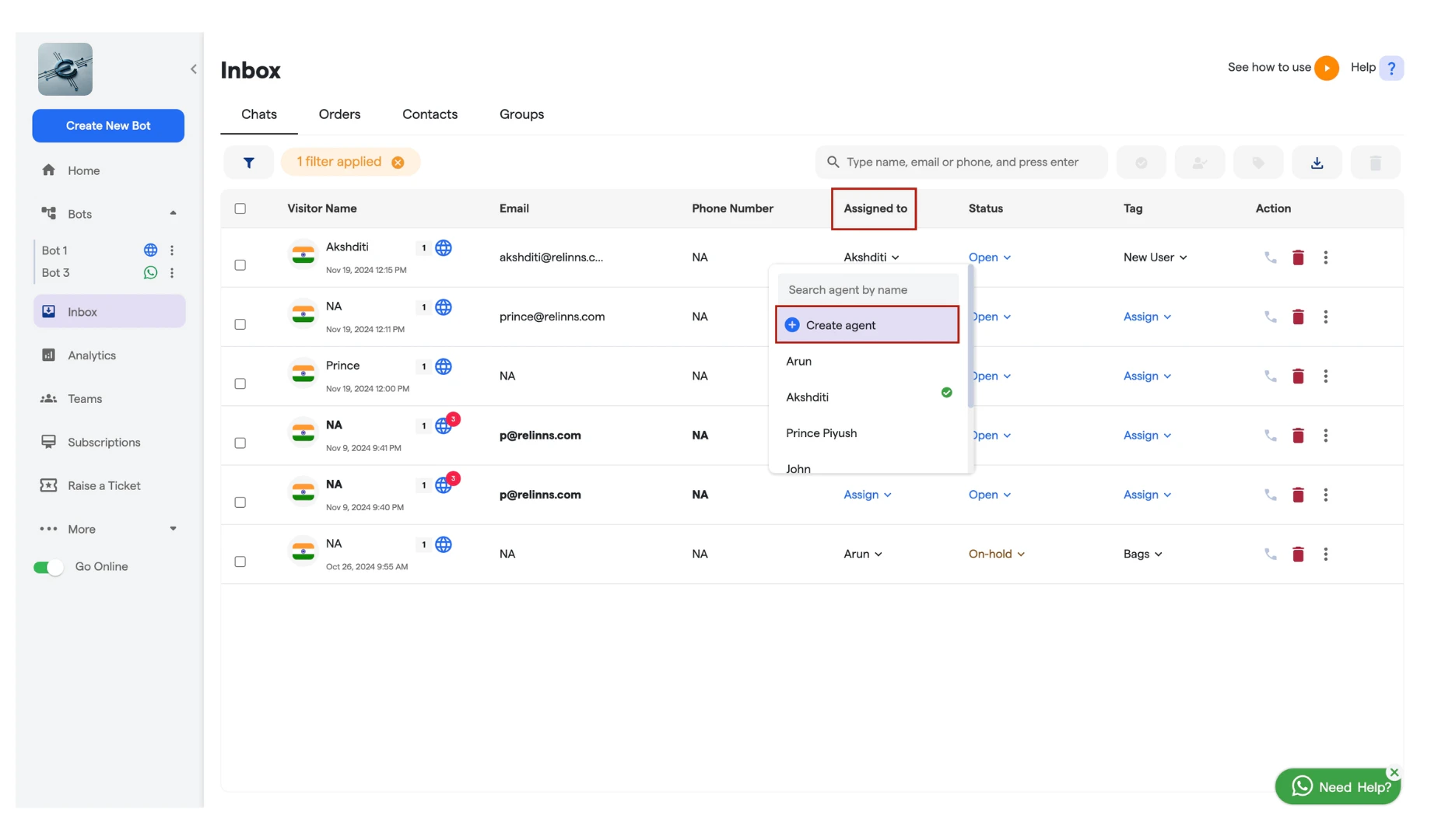
Task: Tick the checkbox for Akshditi chat
Action: pos(240,265)
